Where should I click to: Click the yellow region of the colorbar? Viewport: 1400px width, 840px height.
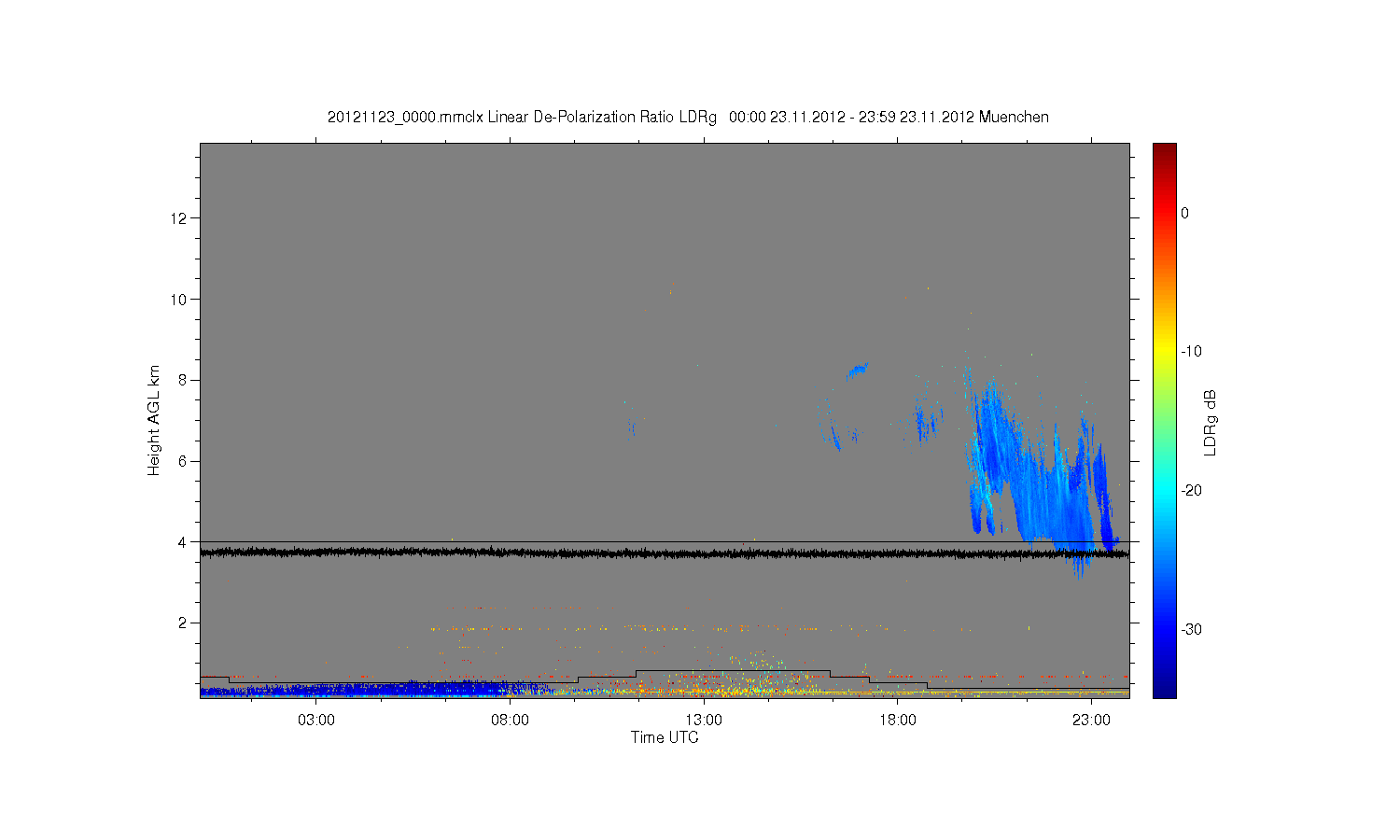click(x=1164, y=350)
